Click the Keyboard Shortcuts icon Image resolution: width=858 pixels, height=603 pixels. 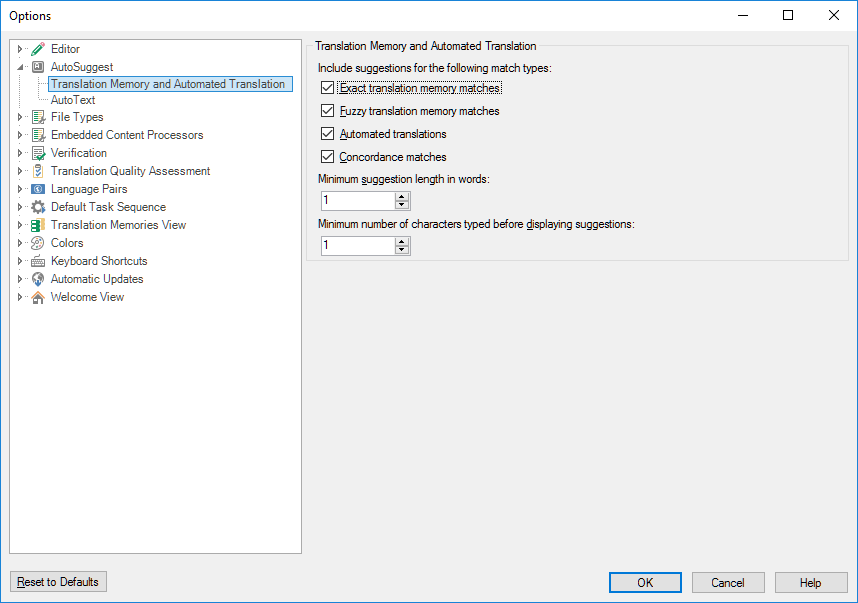(x=38, y=261)
